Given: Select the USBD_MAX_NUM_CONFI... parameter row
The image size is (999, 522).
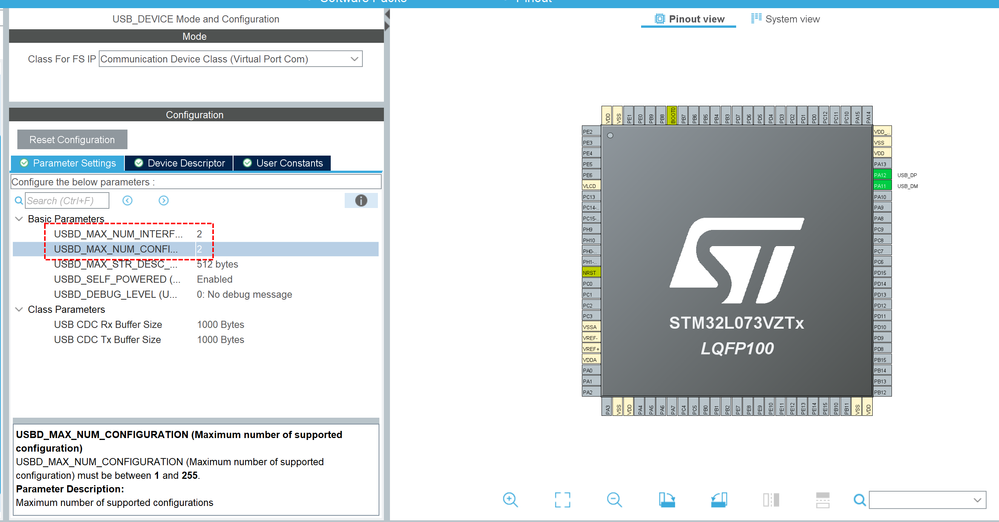Looking at the screenshot, I should click(x=196, y=249).
